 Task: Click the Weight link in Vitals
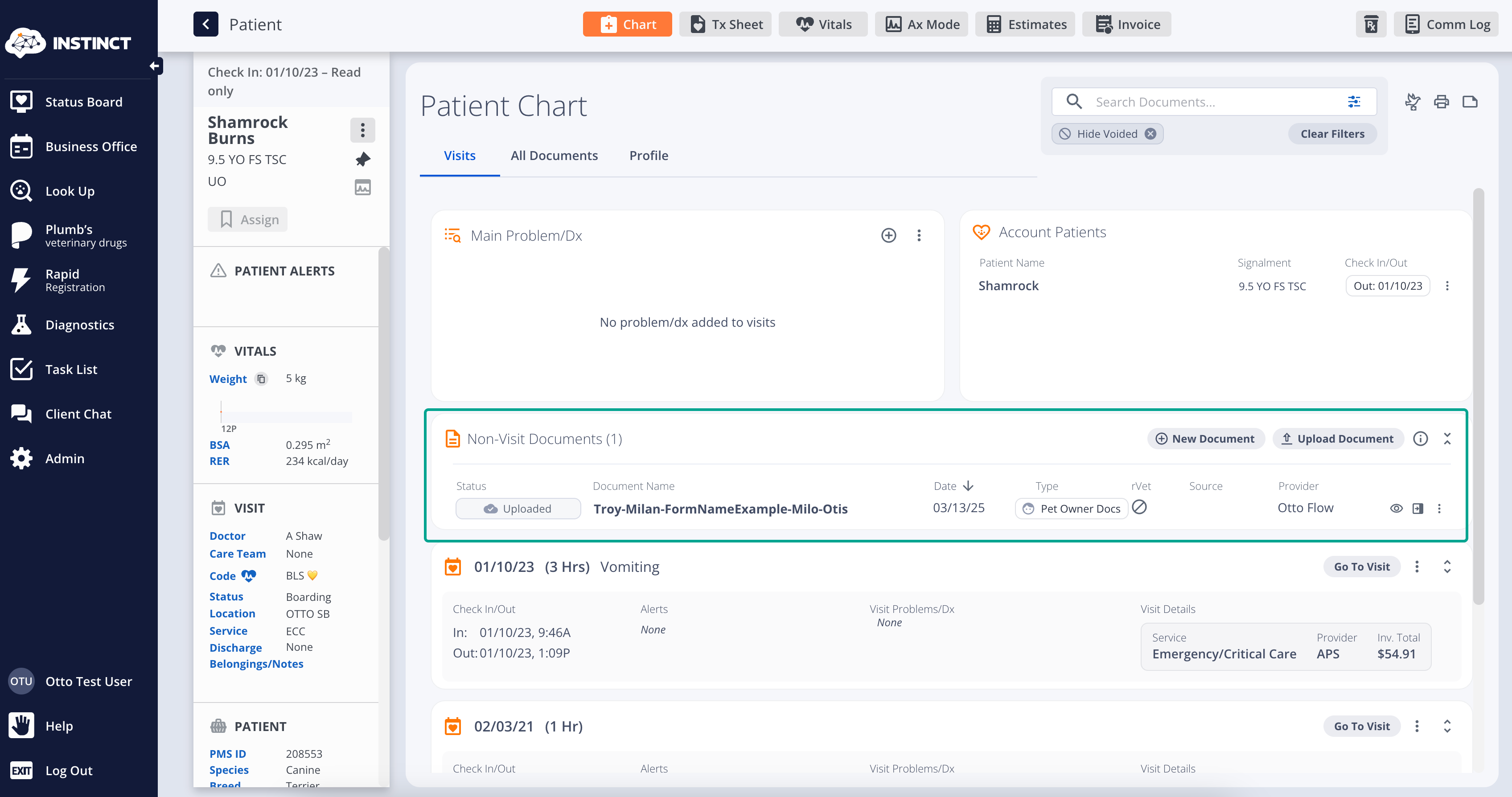click(228, 379)
